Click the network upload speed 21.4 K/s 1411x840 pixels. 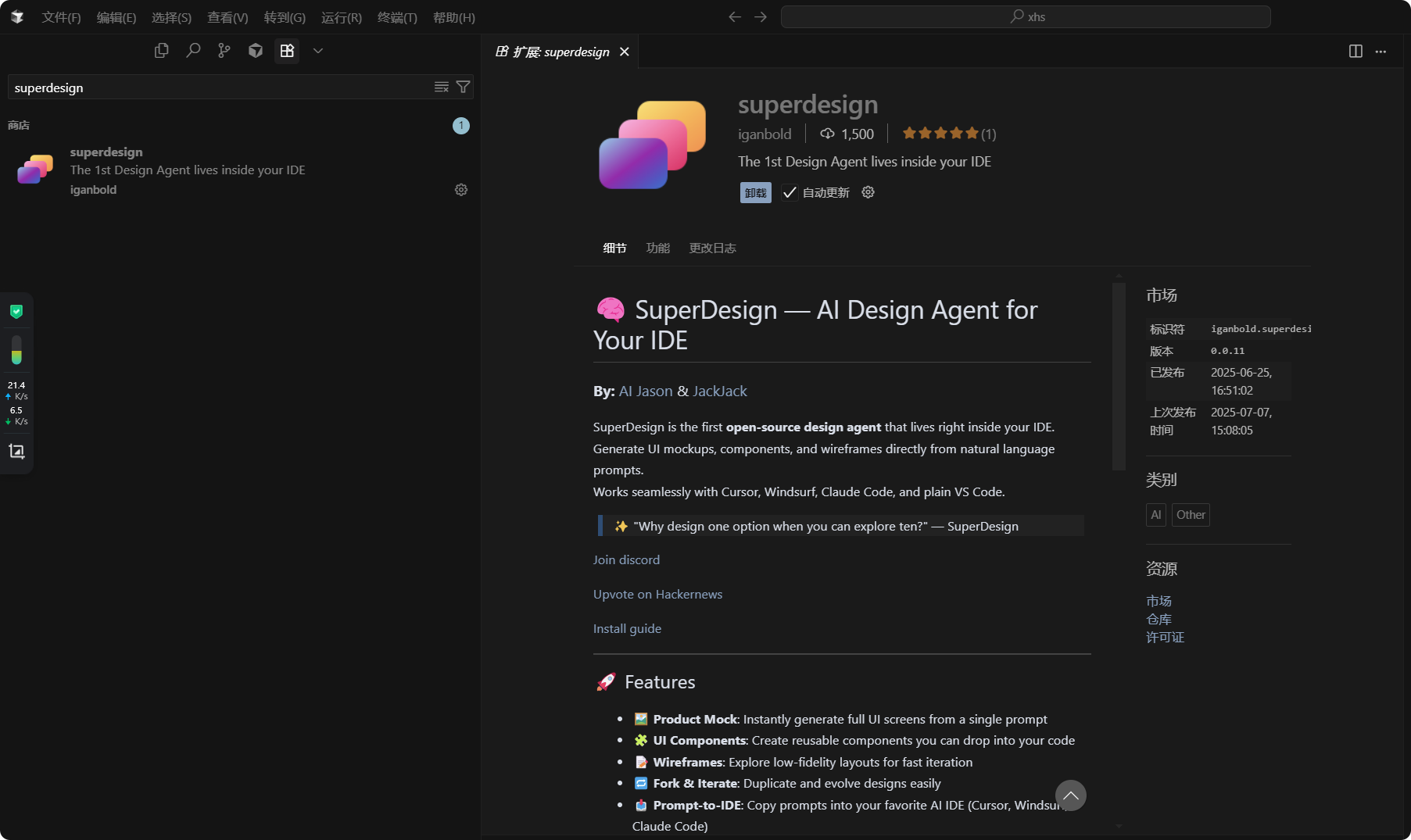tap(16, 391)
